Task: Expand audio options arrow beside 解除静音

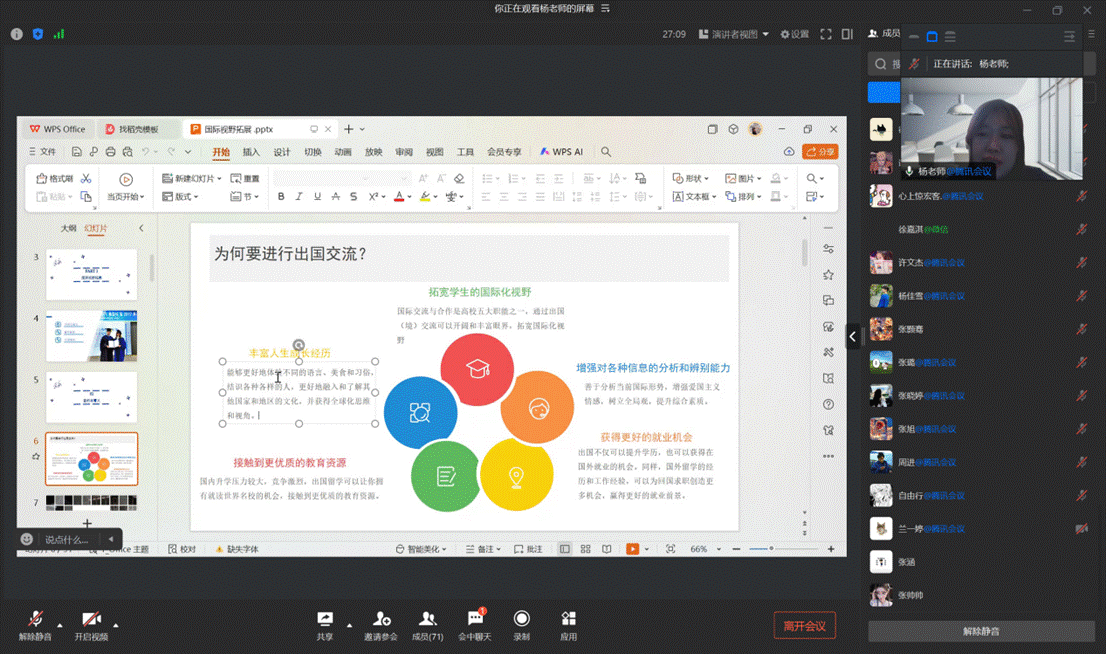Action: pos(59,625)
